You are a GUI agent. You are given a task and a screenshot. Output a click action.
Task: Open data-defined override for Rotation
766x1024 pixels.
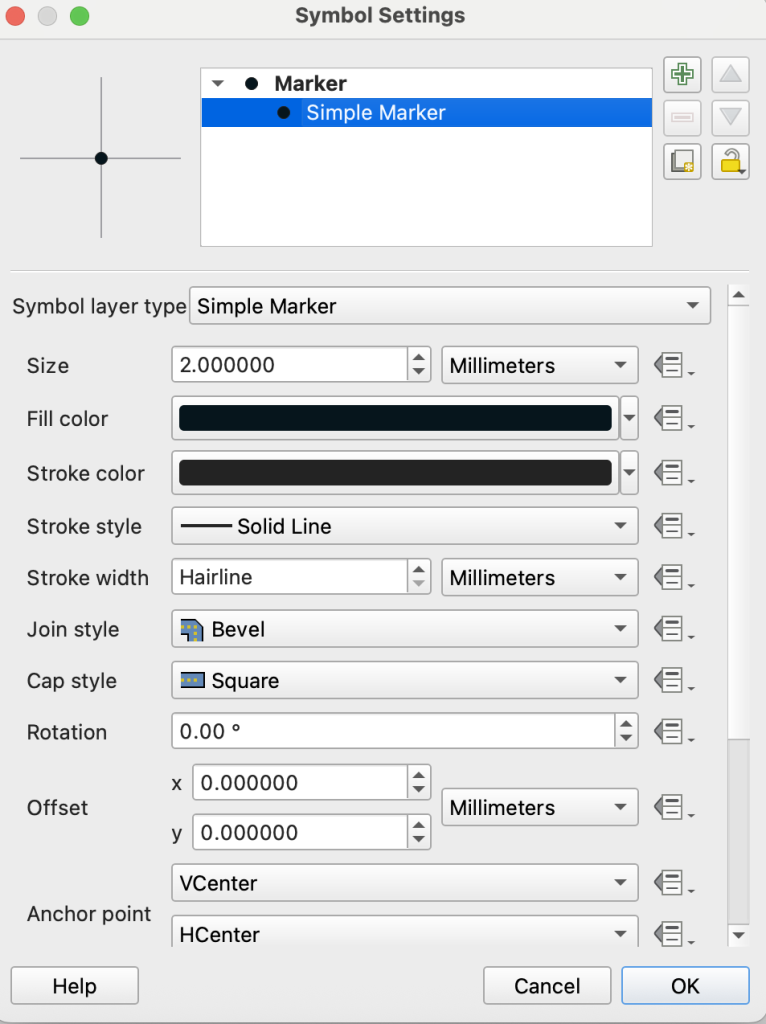click(673, 732)
